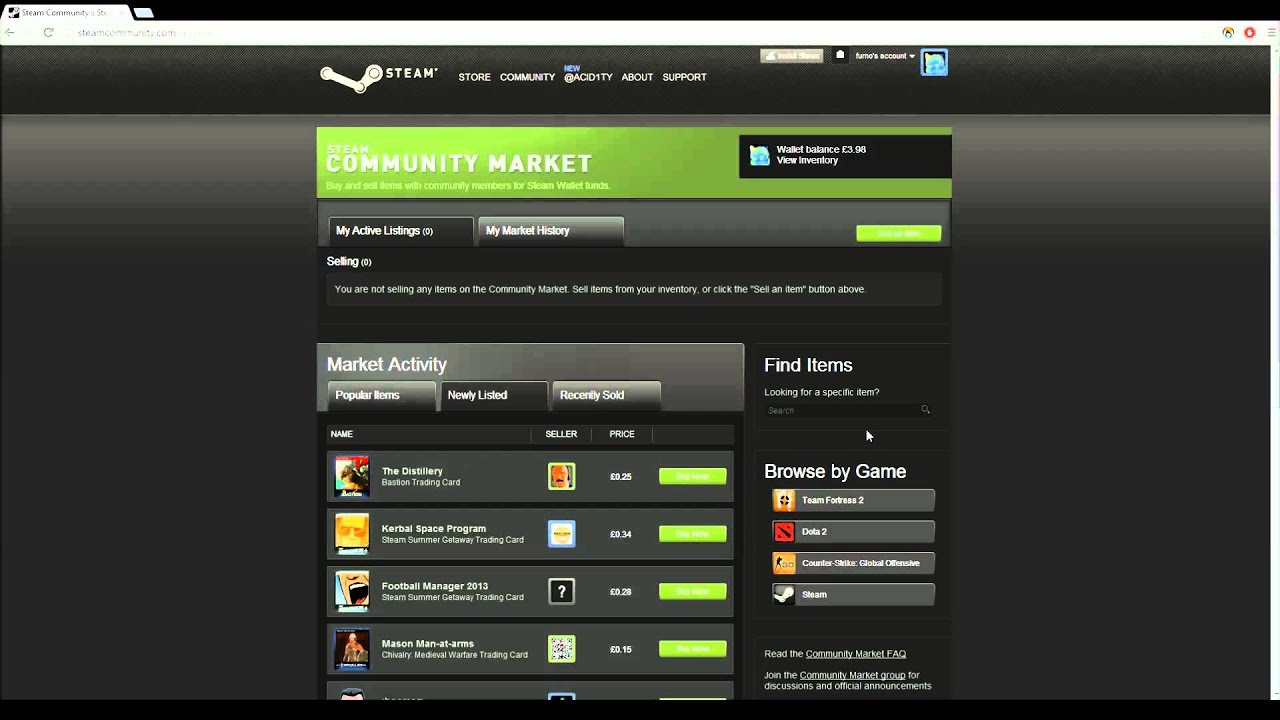
Task: Click the PRICE column header
Action: click(x=622, y=434)
